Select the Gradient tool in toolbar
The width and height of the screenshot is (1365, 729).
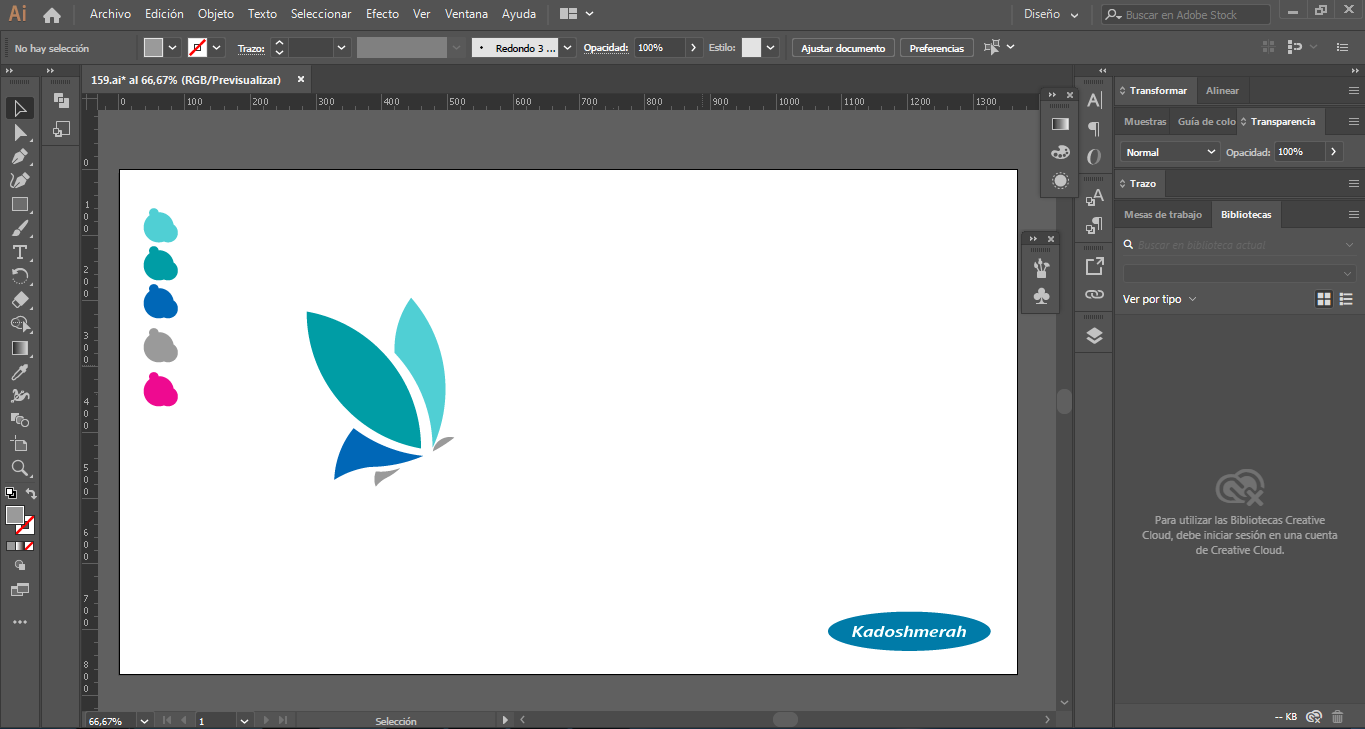[x=20, y=348]
